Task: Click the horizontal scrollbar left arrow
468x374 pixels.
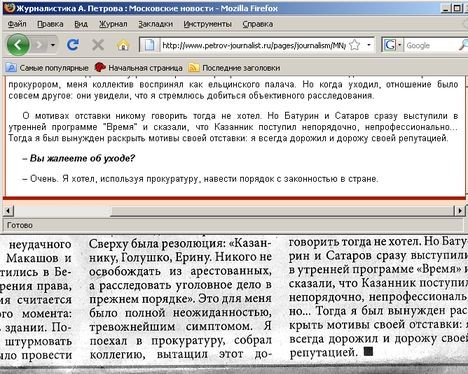Action: 8,211
